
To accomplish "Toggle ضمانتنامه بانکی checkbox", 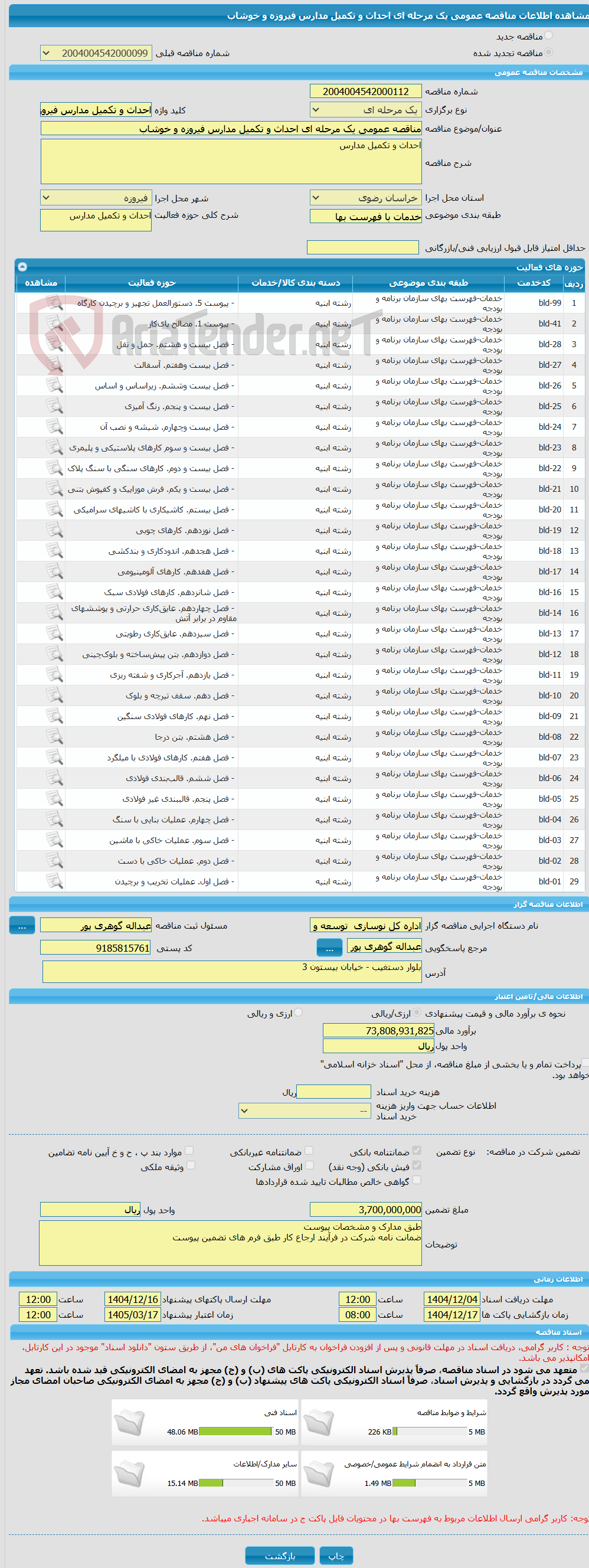I will click(417, 1151).
